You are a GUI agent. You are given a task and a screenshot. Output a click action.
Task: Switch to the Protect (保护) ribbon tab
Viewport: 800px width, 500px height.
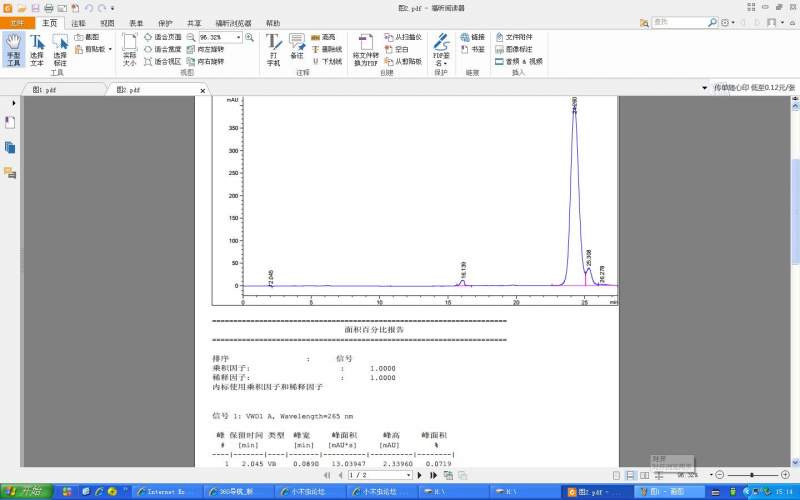tap(165, 23)
